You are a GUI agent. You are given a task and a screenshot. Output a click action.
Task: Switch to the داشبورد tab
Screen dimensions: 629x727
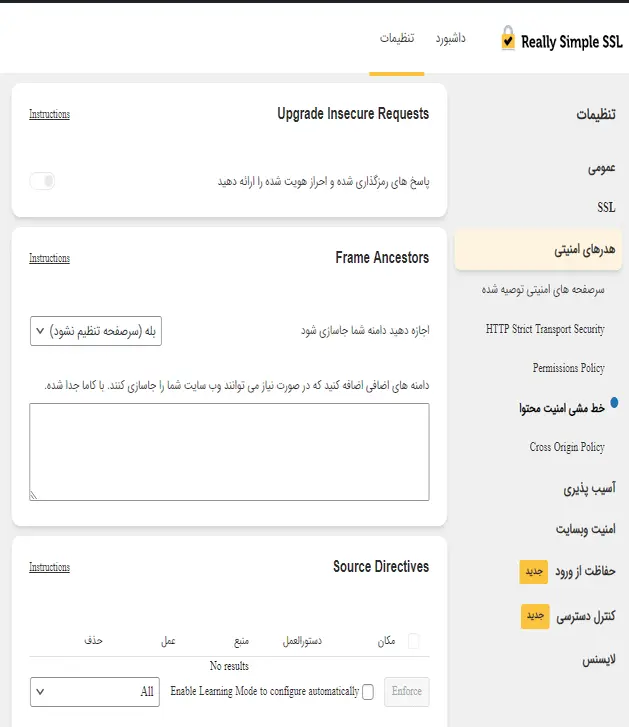tap(450, 38)
